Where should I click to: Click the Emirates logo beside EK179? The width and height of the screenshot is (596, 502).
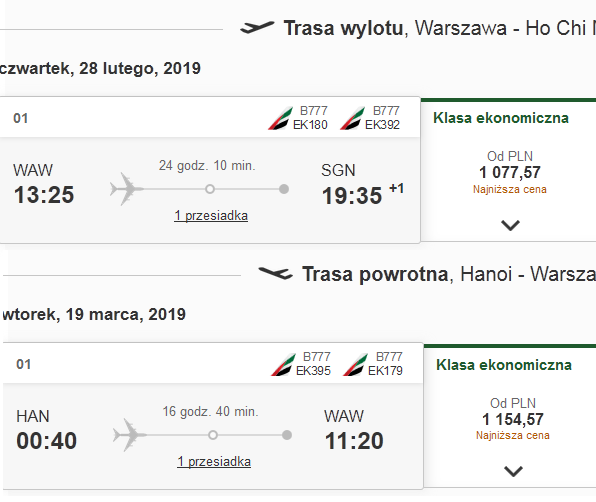(355, 364)
